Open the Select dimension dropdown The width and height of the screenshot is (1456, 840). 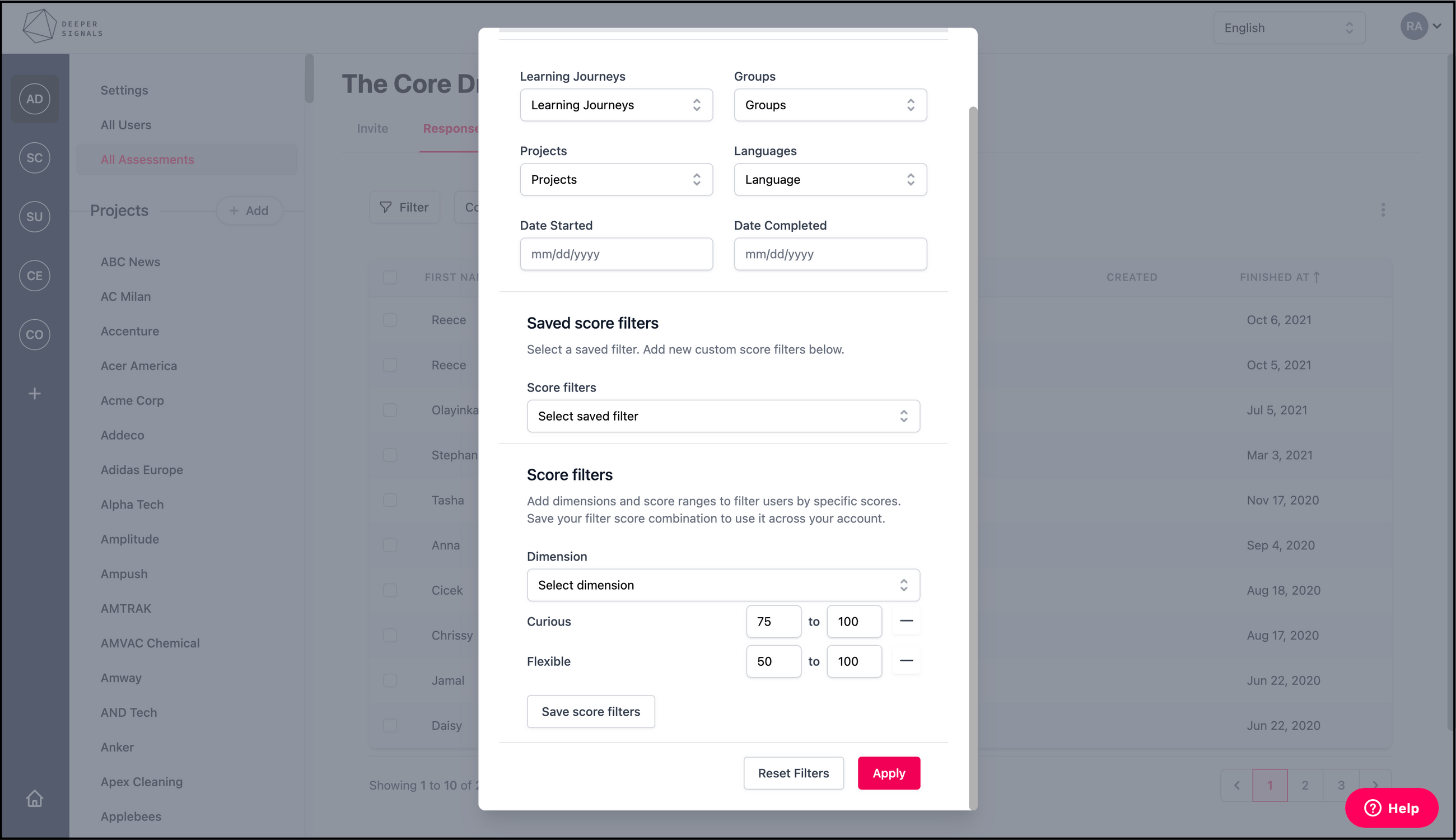coord(723,585)
